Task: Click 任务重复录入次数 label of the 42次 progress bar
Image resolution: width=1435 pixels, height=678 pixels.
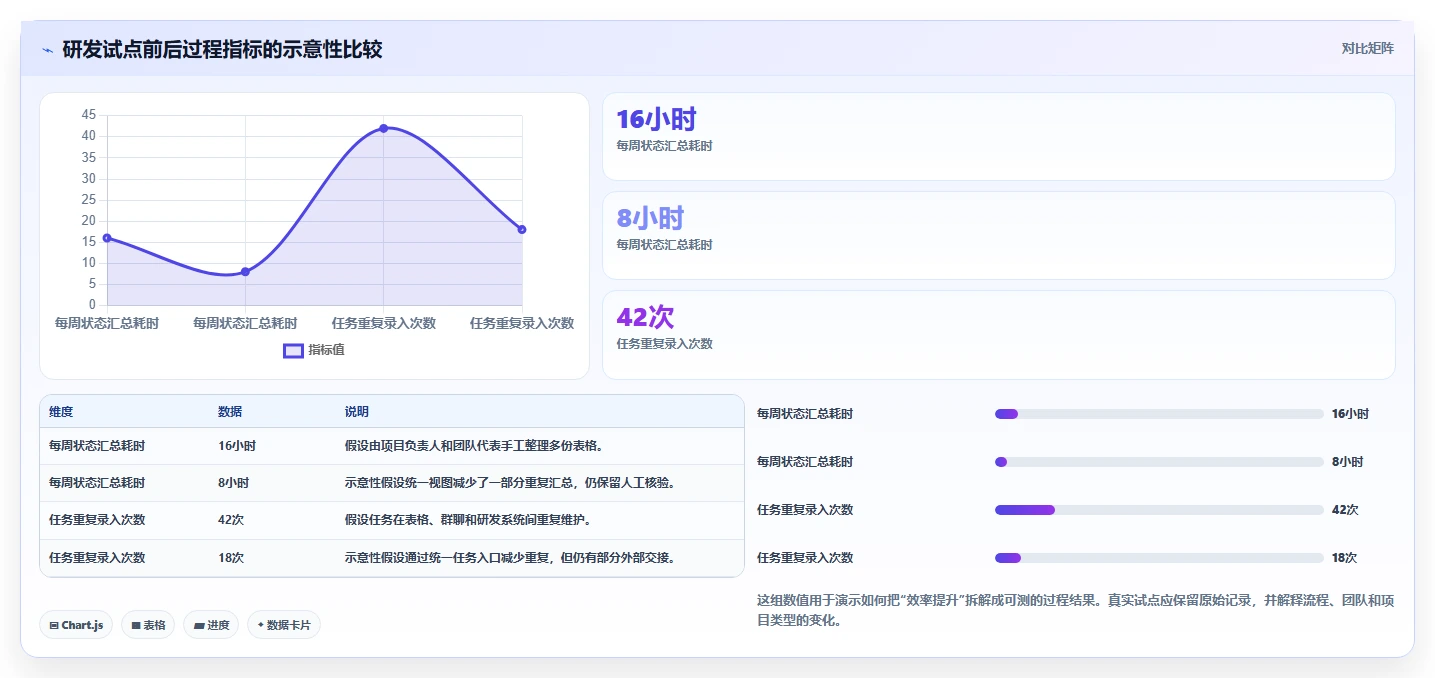Action: click(x=805, y=510)
